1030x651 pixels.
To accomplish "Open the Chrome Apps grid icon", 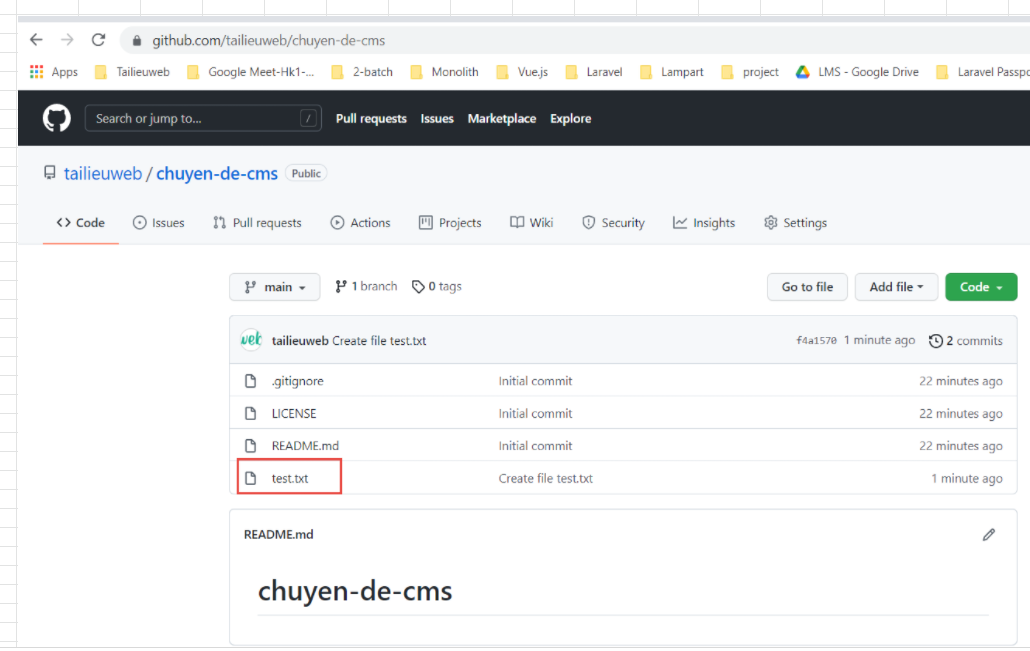I will 37,72.
